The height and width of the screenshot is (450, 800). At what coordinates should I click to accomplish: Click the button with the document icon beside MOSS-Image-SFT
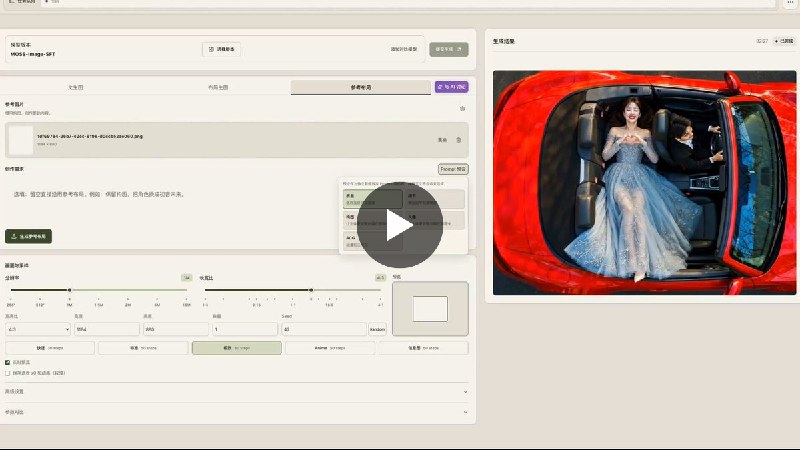(x=221, y=49)
